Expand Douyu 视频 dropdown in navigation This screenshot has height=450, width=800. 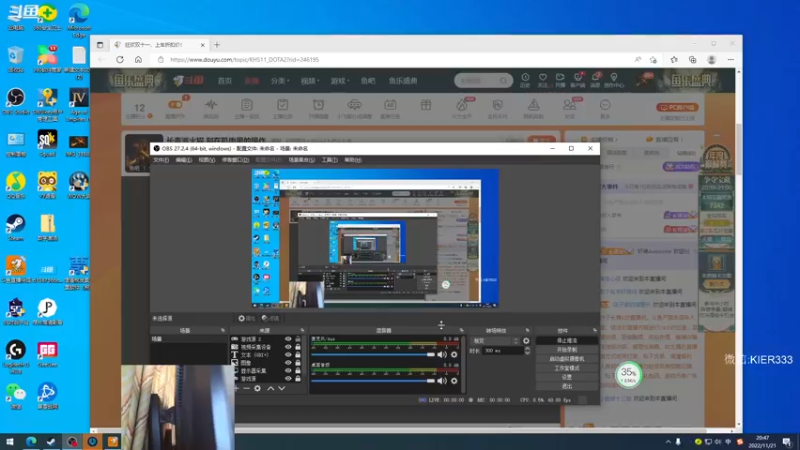309,81
